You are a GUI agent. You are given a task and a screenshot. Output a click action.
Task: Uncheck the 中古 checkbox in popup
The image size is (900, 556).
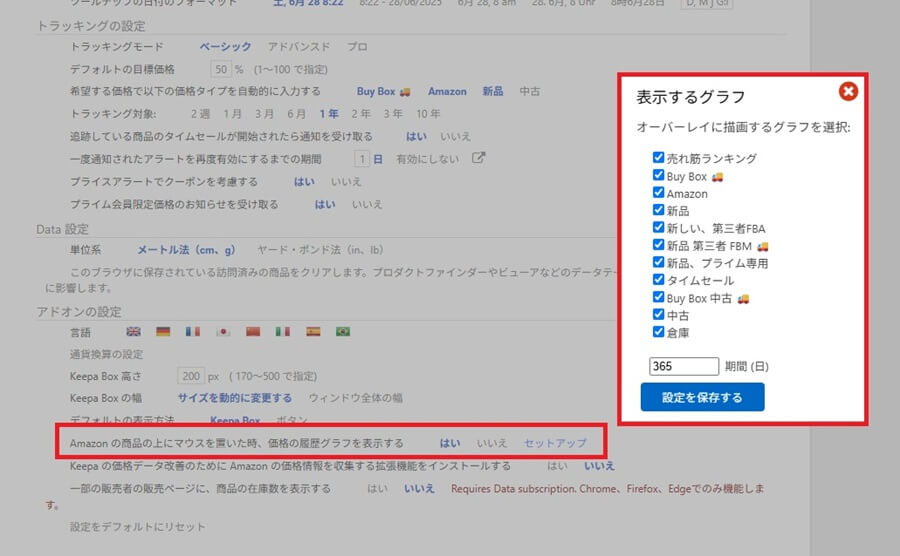658,314
